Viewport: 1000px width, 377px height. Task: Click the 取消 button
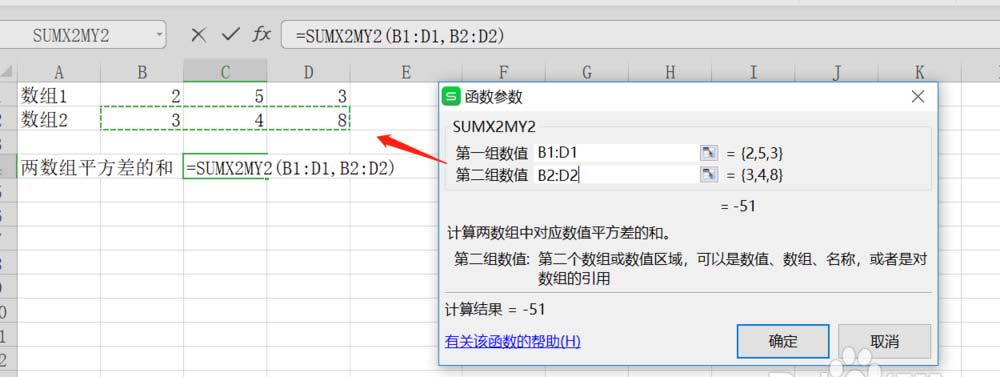coord(884,341)
